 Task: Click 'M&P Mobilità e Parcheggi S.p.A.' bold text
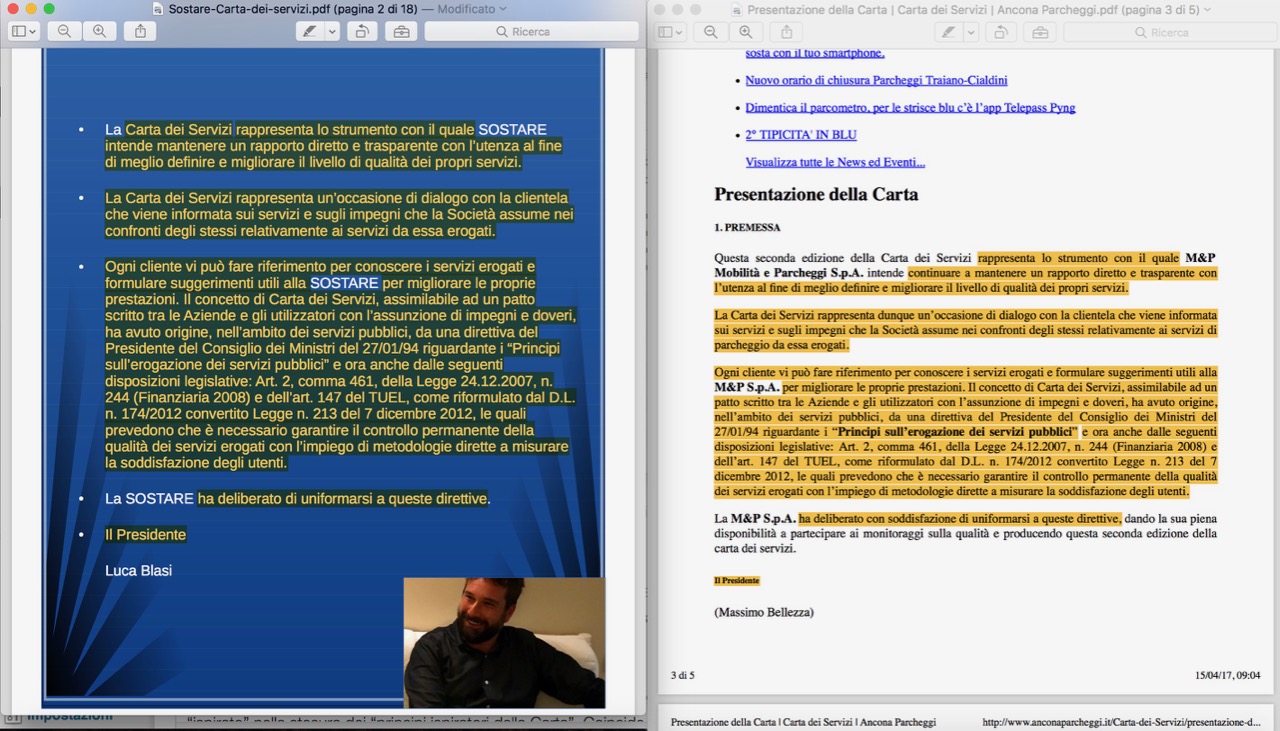[x=965, y=265]
